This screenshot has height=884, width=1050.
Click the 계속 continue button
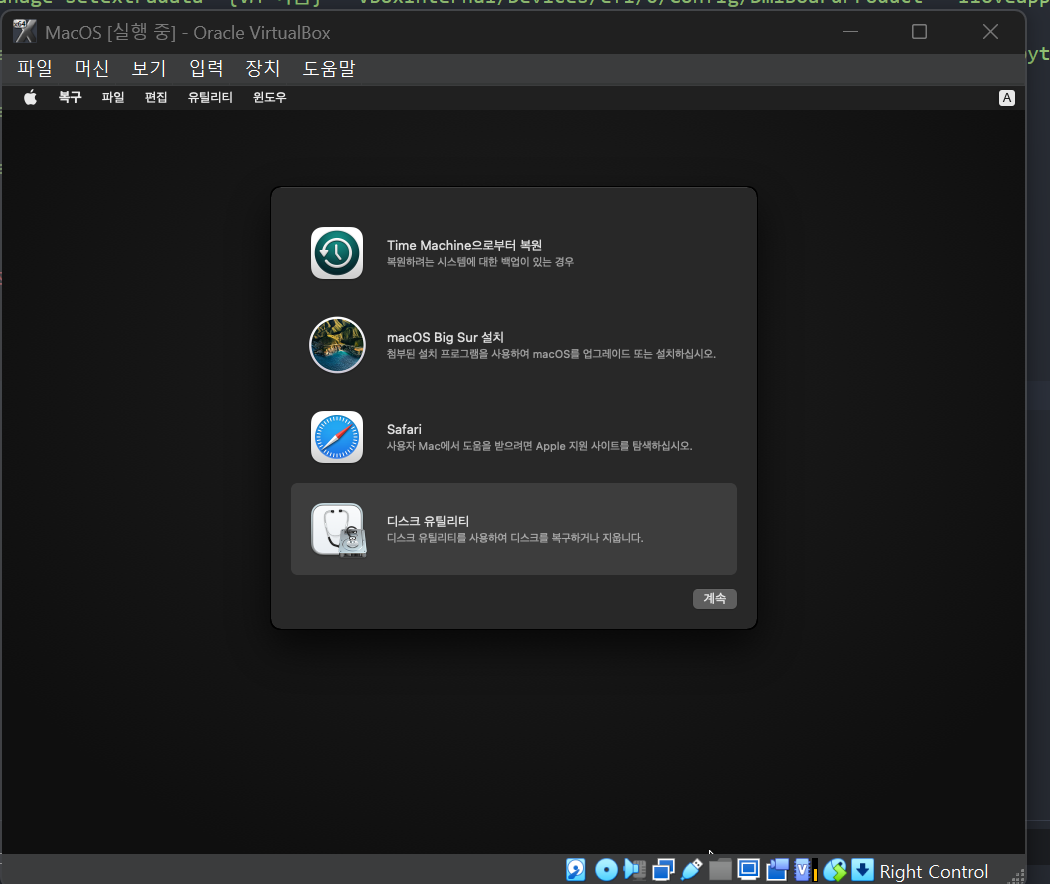715,599
